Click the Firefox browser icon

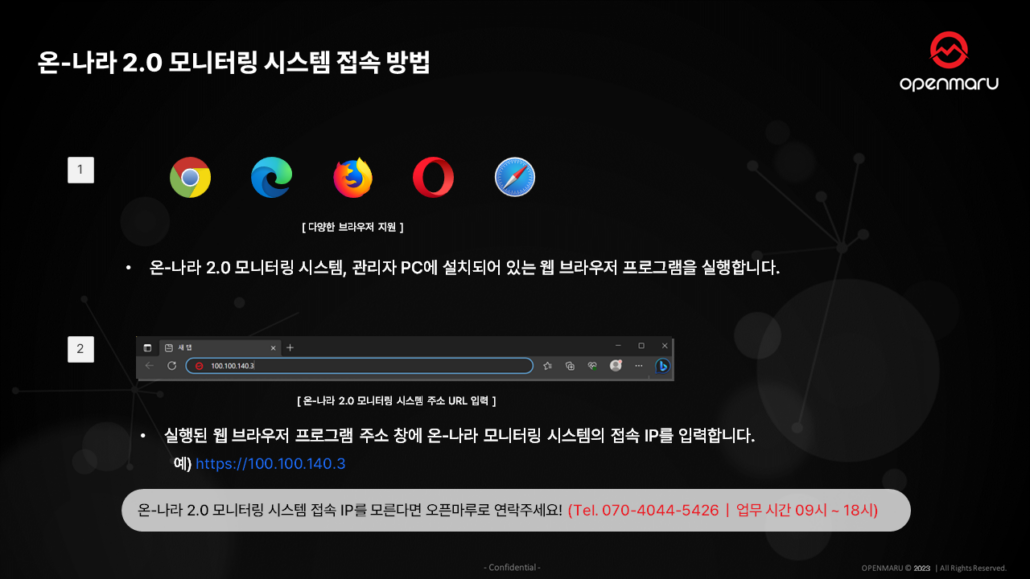352,178
